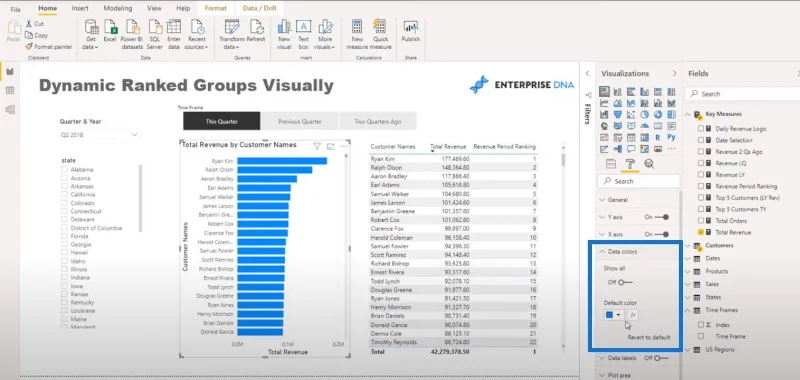The height and width of the screenshot is (380, 800).
Task: Switch to Report view in sidebar
Action: [x=10, y=72]
